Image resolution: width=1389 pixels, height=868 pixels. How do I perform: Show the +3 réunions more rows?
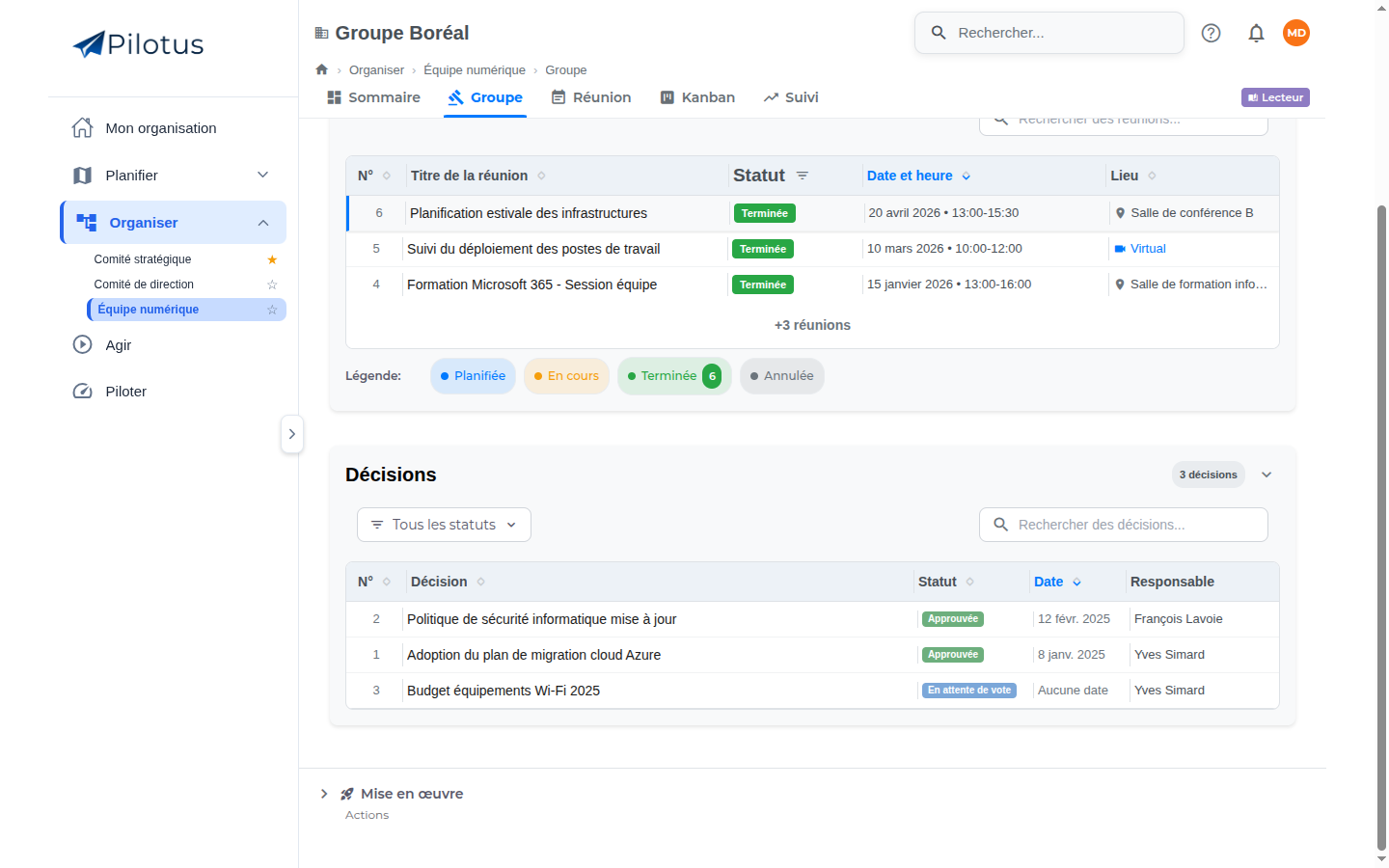pos(812,325)
